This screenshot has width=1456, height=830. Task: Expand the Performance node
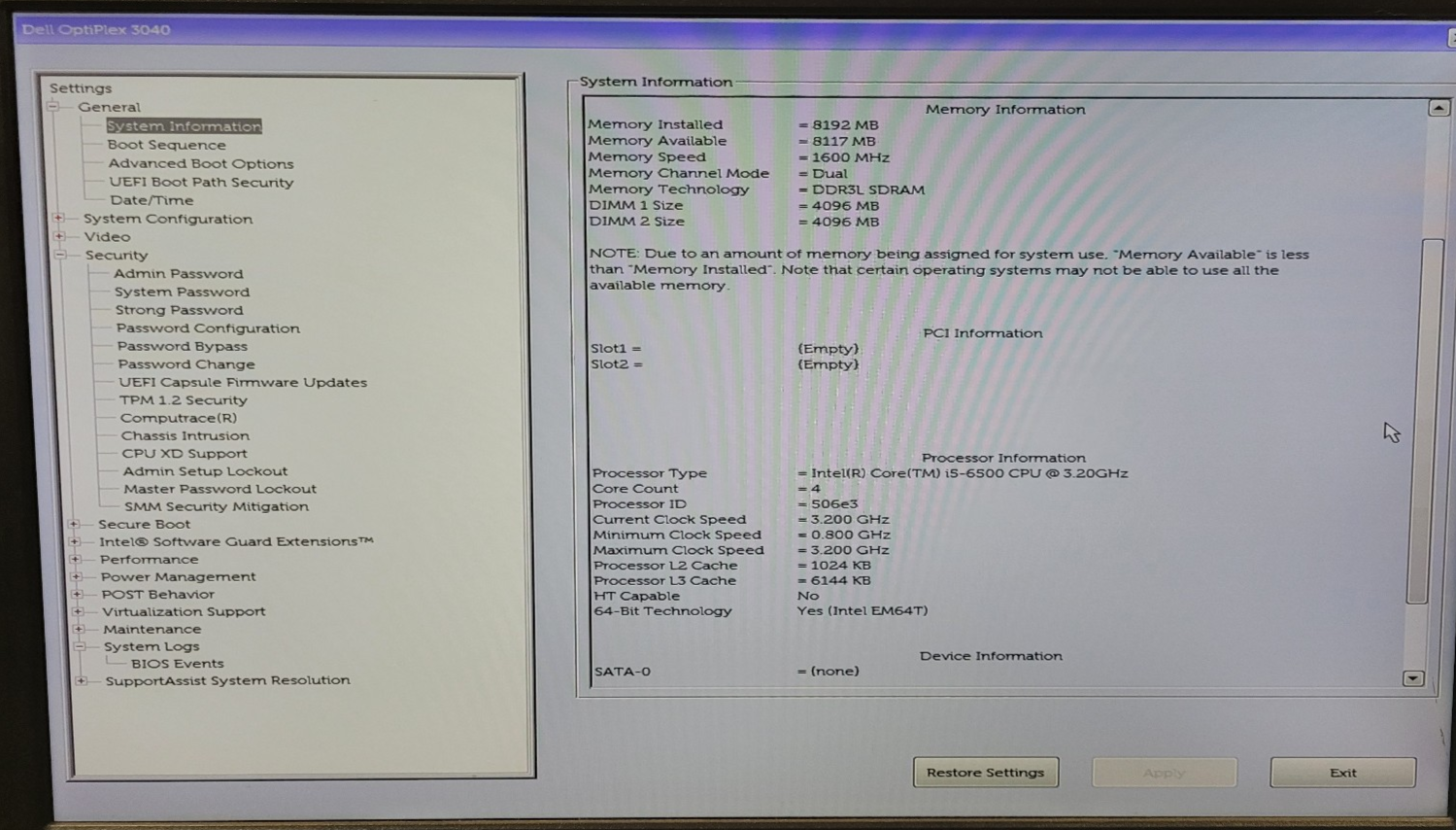click(x=76, y=559)
